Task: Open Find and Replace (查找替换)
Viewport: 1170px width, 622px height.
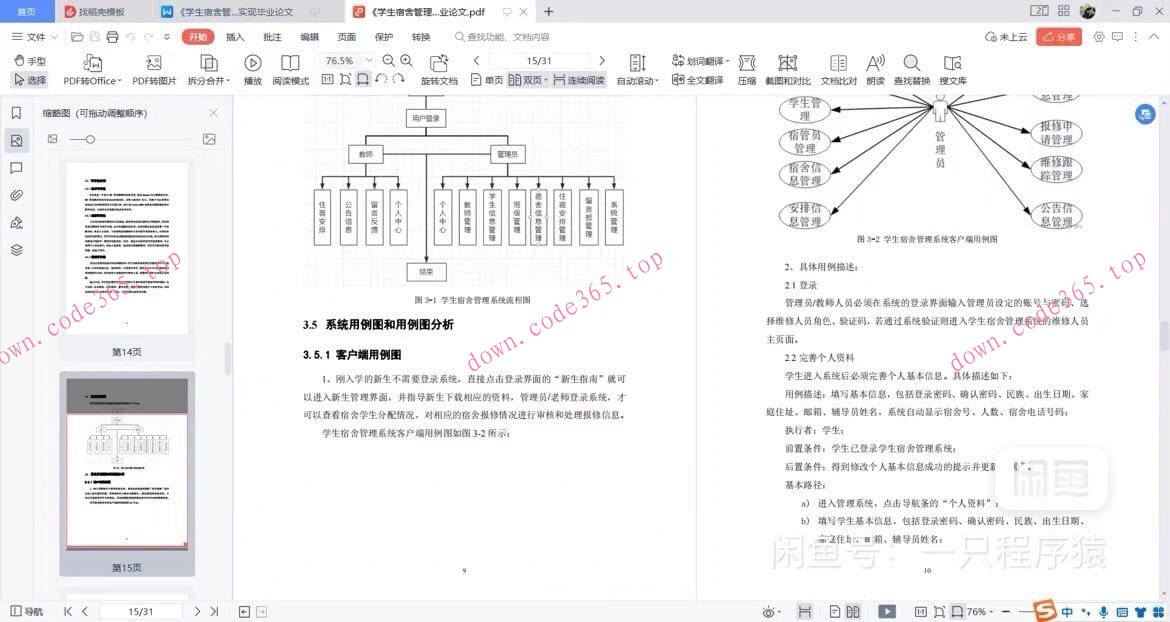Action: point(912,70)
